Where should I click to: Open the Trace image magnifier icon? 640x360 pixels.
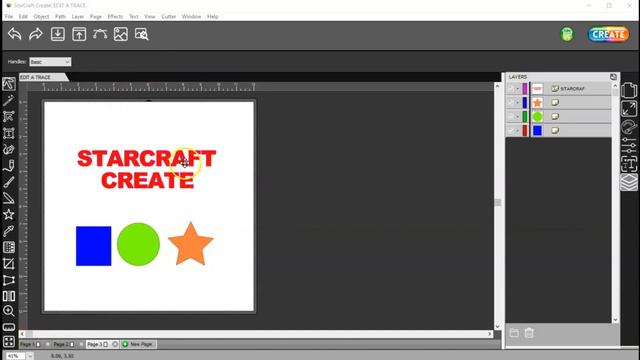(x=142, y=34)
